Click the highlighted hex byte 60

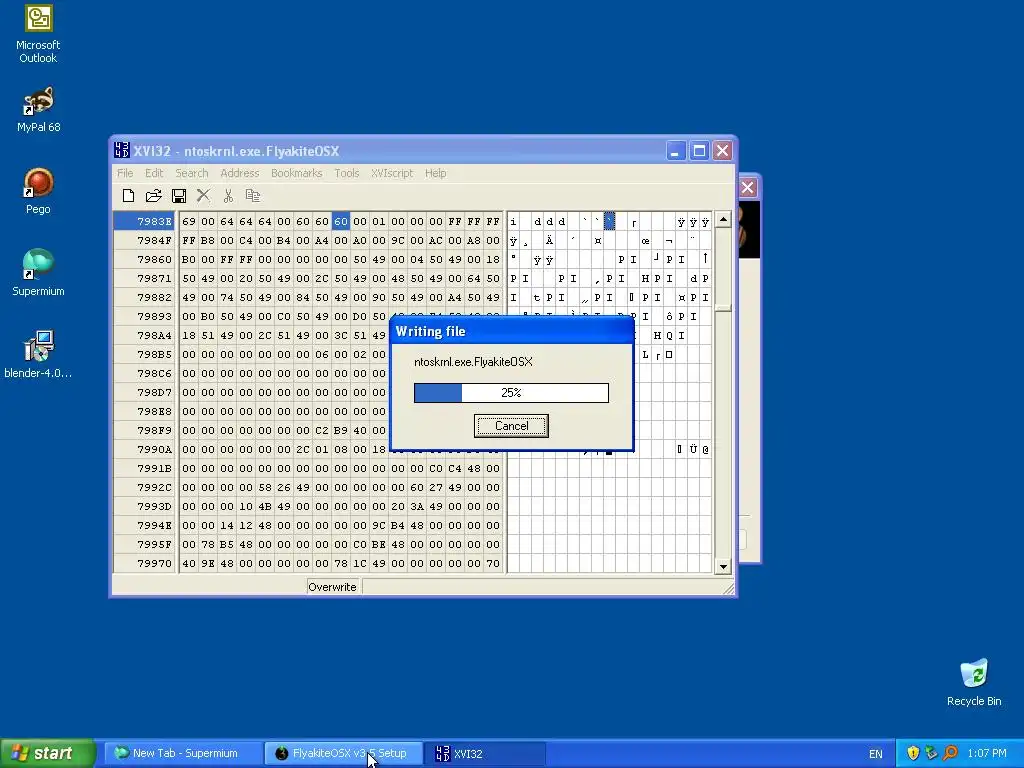point(341,221)
